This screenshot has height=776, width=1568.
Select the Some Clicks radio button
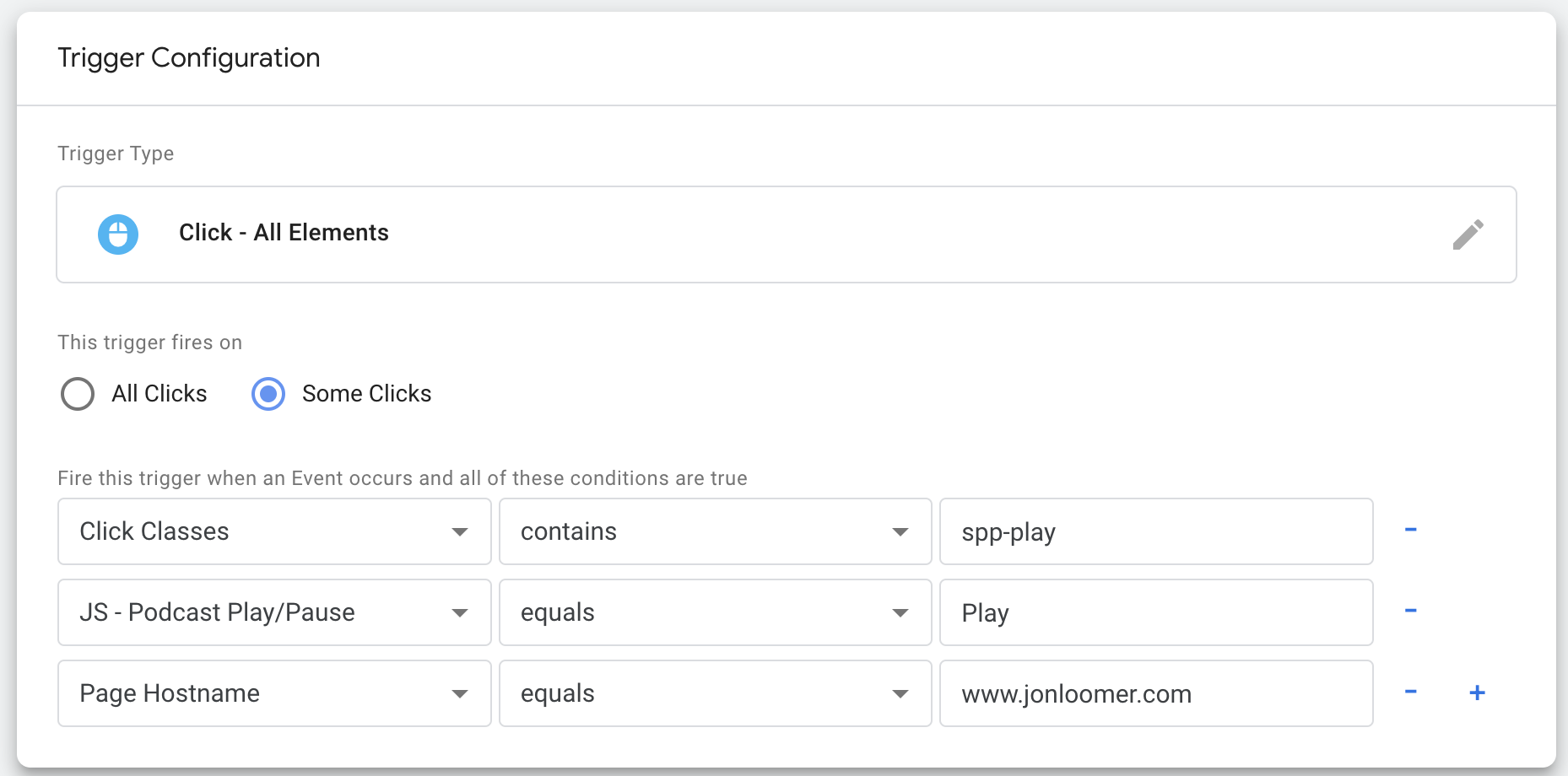[x=268, y=394]
